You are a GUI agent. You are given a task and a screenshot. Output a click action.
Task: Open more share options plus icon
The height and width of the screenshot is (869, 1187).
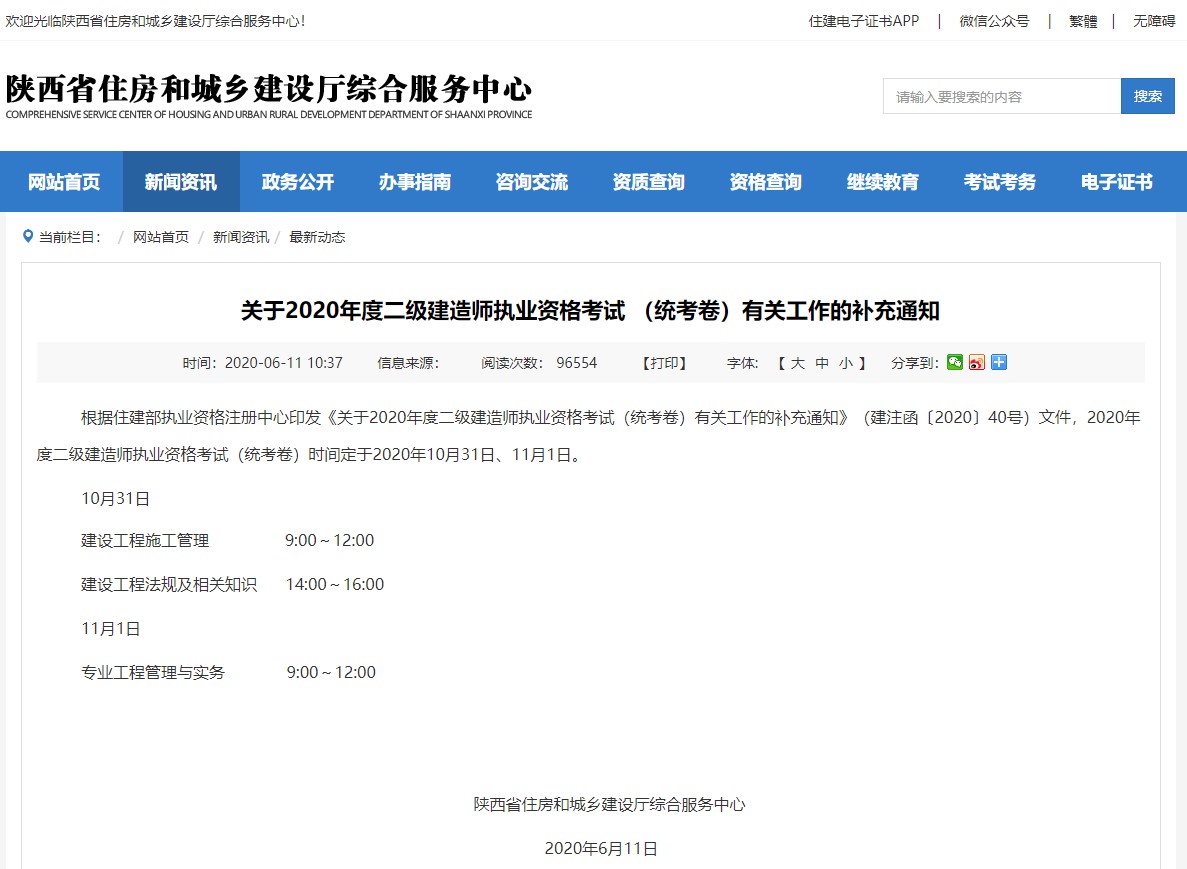click(999, 362)
